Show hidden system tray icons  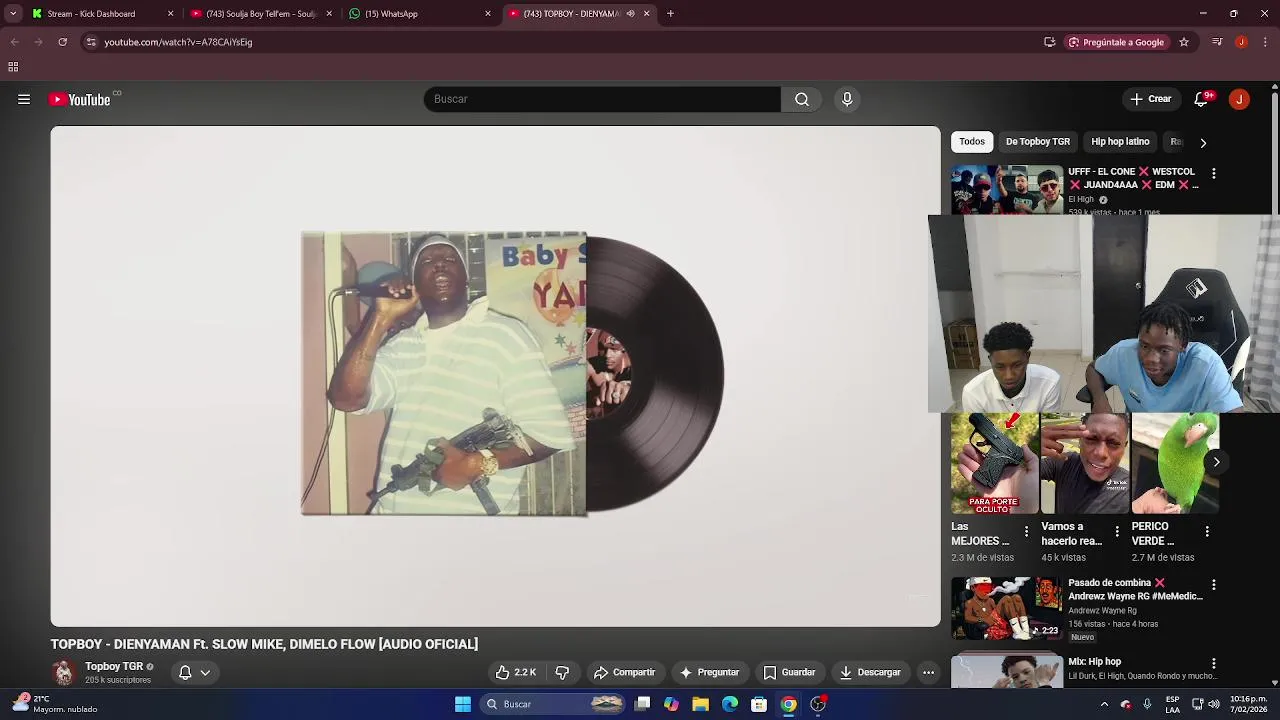(1104, 704)
